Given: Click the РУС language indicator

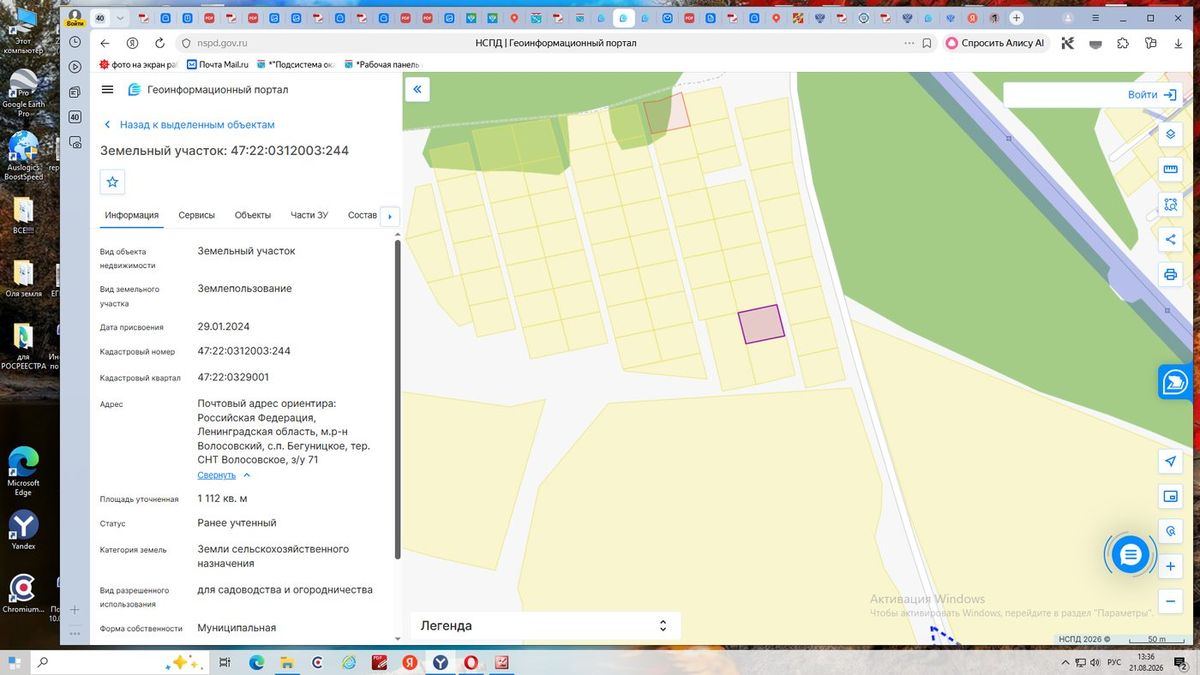Looking at the screenshot, I should click(1114, 662).
